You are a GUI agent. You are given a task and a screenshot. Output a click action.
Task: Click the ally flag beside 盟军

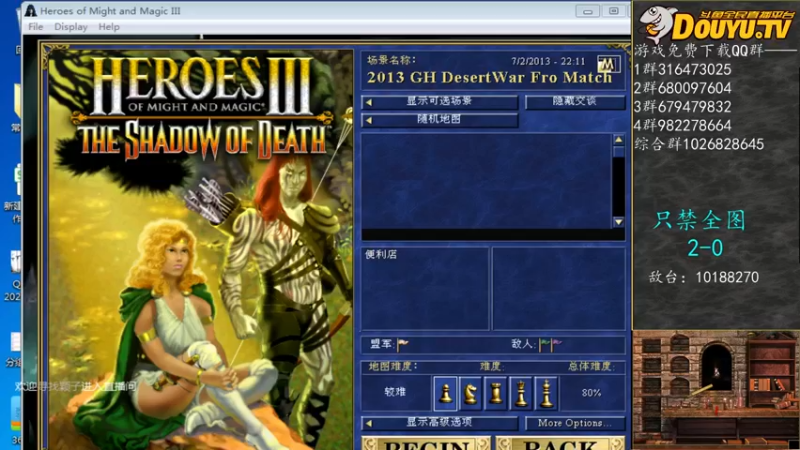click(403, 344)
